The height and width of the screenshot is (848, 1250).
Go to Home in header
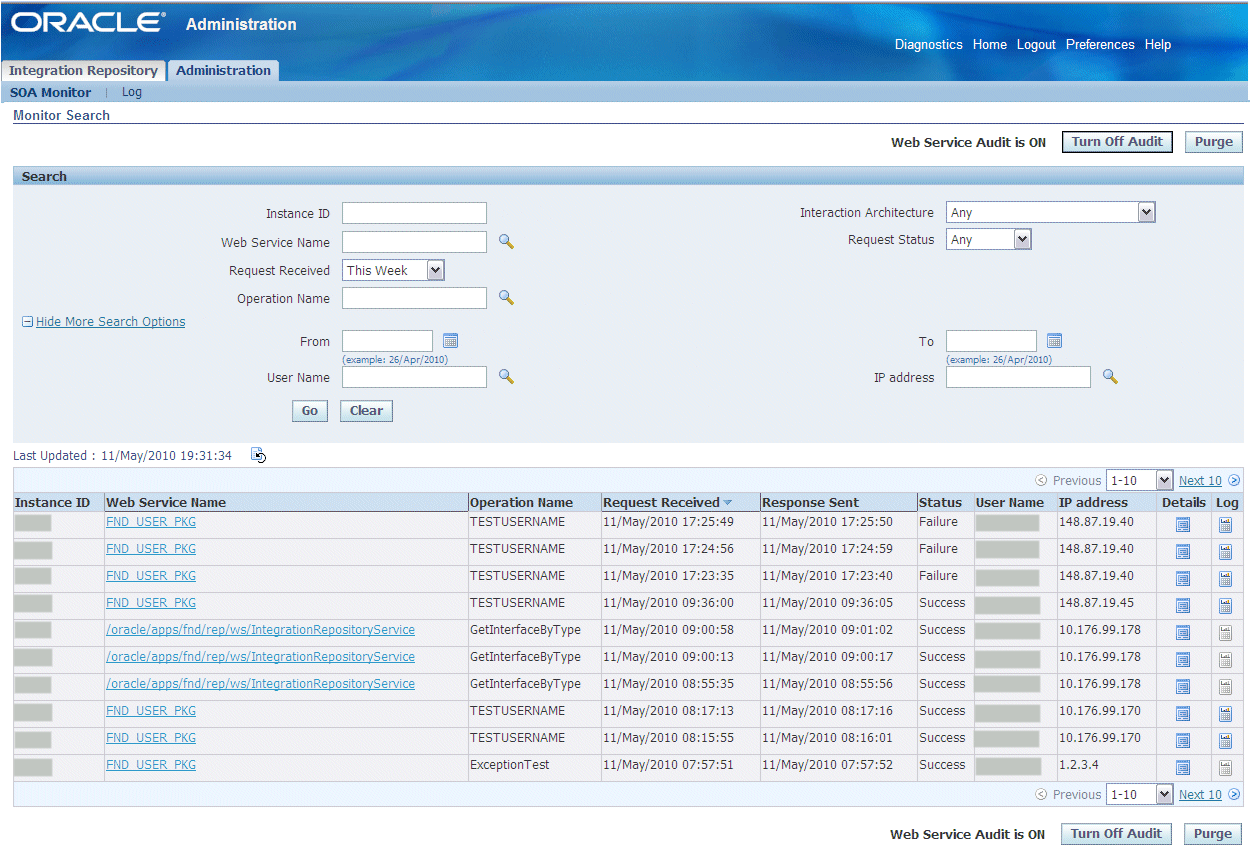click(x=990, y=45)
